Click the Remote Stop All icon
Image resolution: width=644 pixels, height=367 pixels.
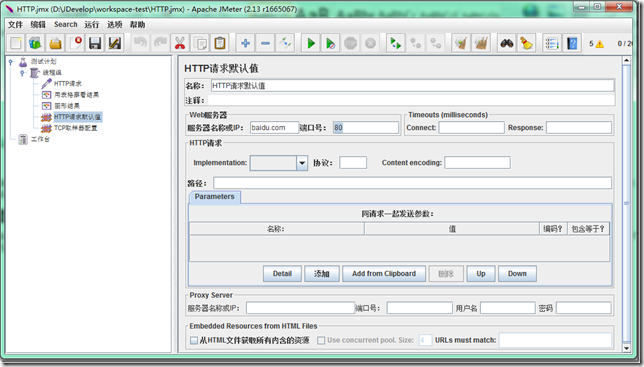coord(416,43)
